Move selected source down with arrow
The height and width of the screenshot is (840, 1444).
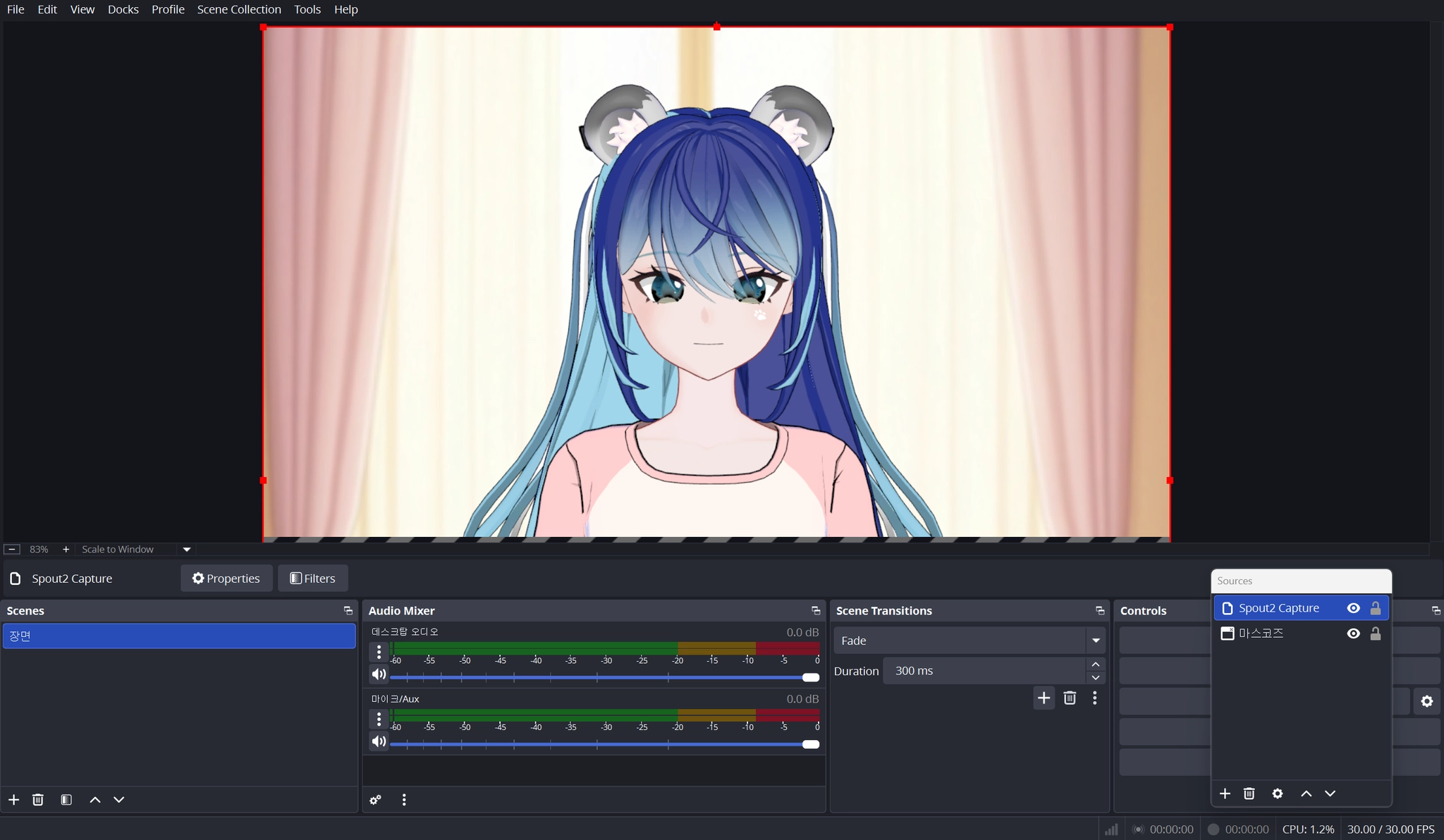[1330, 793]
